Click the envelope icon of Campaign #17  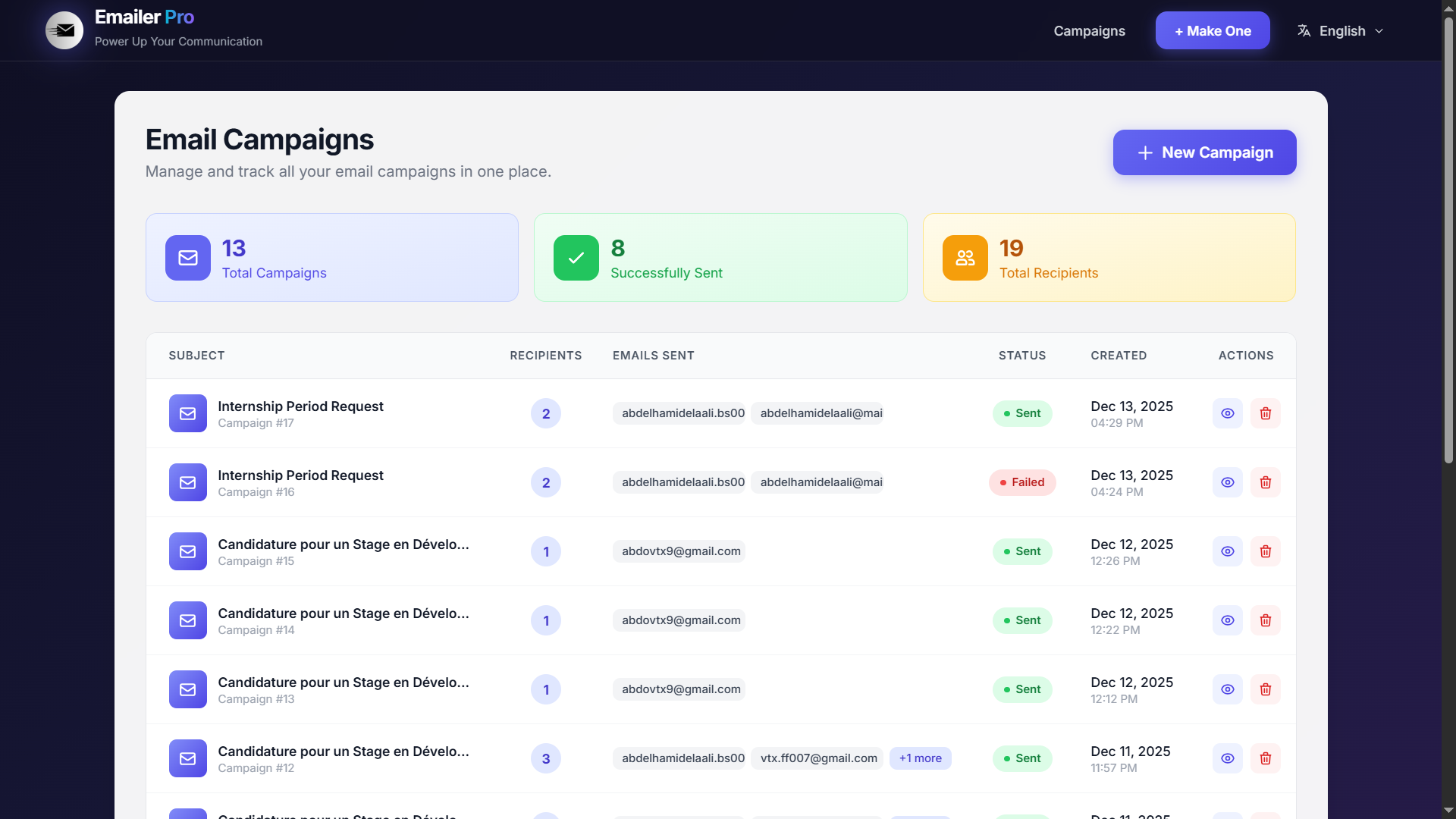[188, 413]
